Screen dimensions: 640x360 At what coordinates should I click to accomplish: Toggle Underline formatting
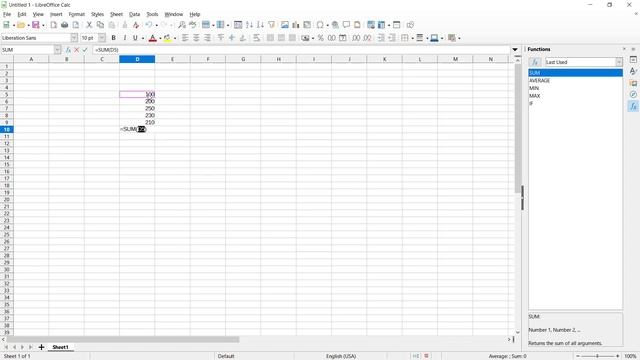pyautogui.click(x=135, y=38)
